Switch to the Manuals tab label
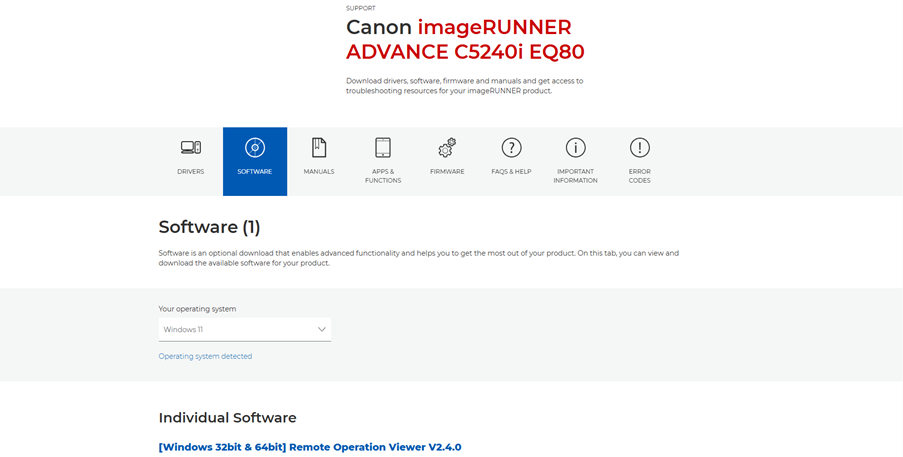The height and width of the screenshot is (457, 903). [319, 172]
